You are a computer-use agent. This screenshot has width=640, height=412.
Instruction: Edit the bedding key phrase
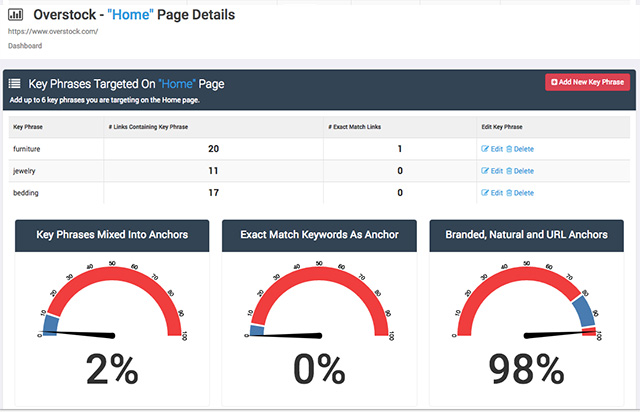coord(492,193)
